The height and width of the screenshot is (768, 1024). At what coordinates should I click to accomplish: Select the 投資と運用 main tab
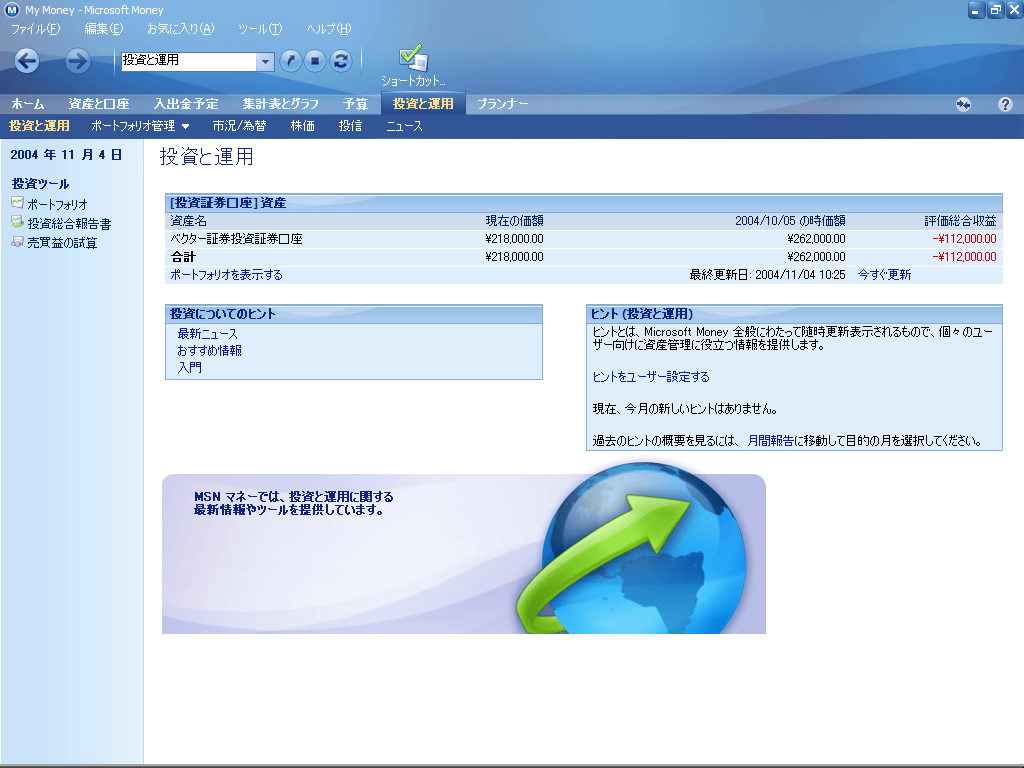click(423, 104)
